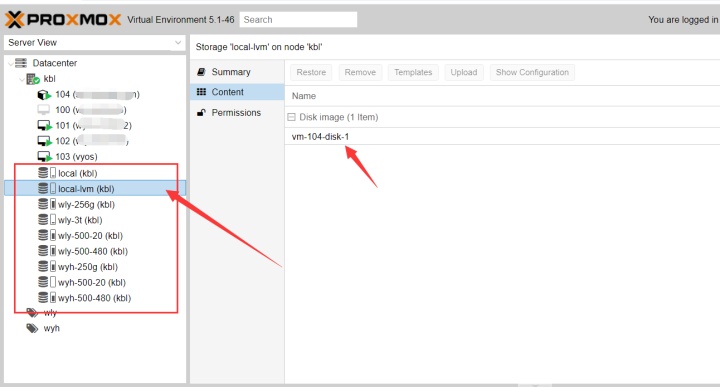Screen dimensions: 720x387
Task: Click storage icon for wyh-500-480
Action: coord(47,297)
